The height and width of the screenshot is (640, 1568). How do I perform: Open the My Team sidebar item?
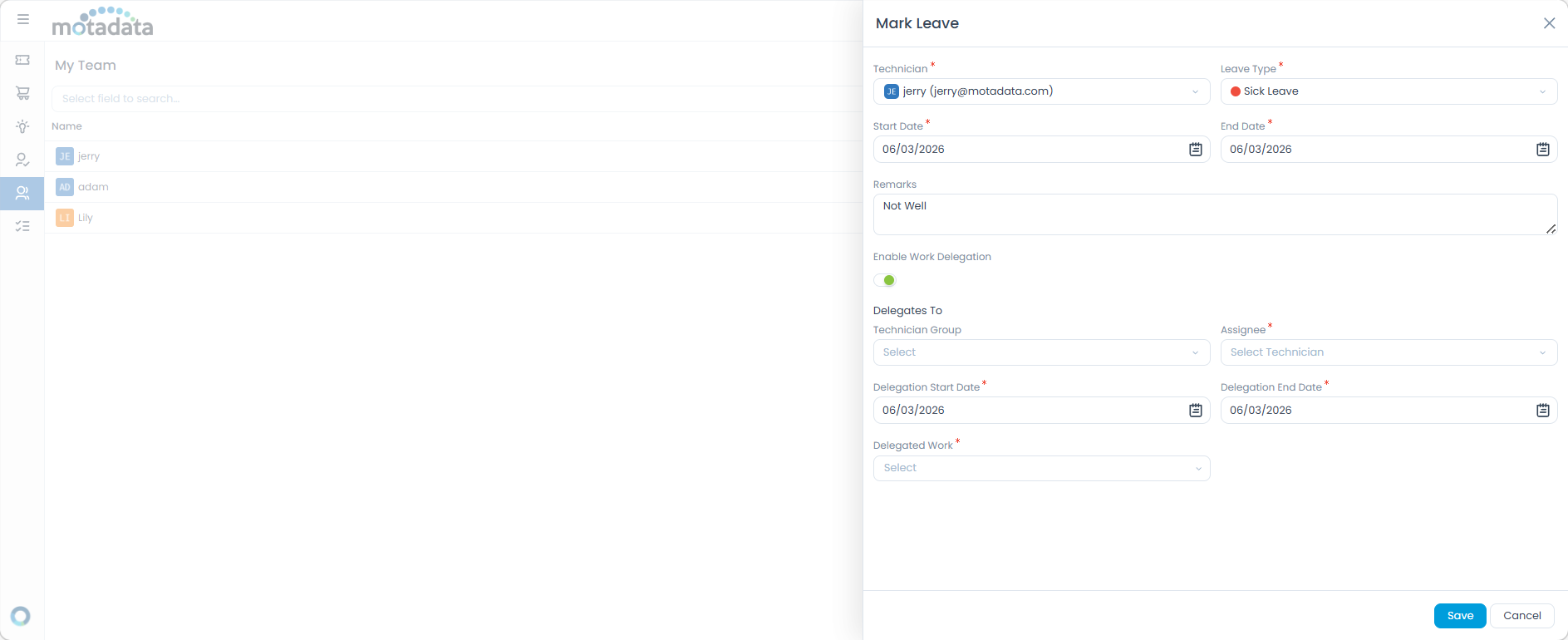tap(22, 193)
